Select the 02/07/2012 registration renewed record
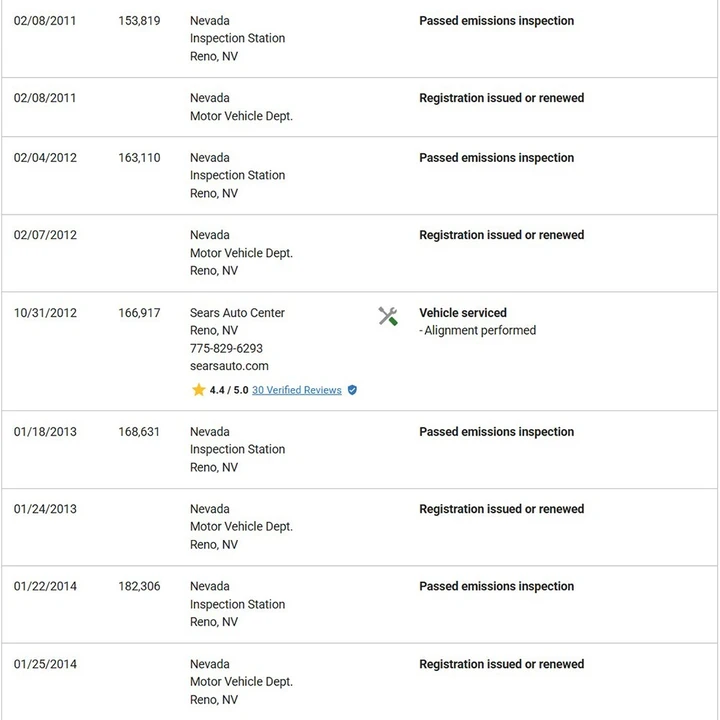The image size is (720, 720). pos(360,253)
